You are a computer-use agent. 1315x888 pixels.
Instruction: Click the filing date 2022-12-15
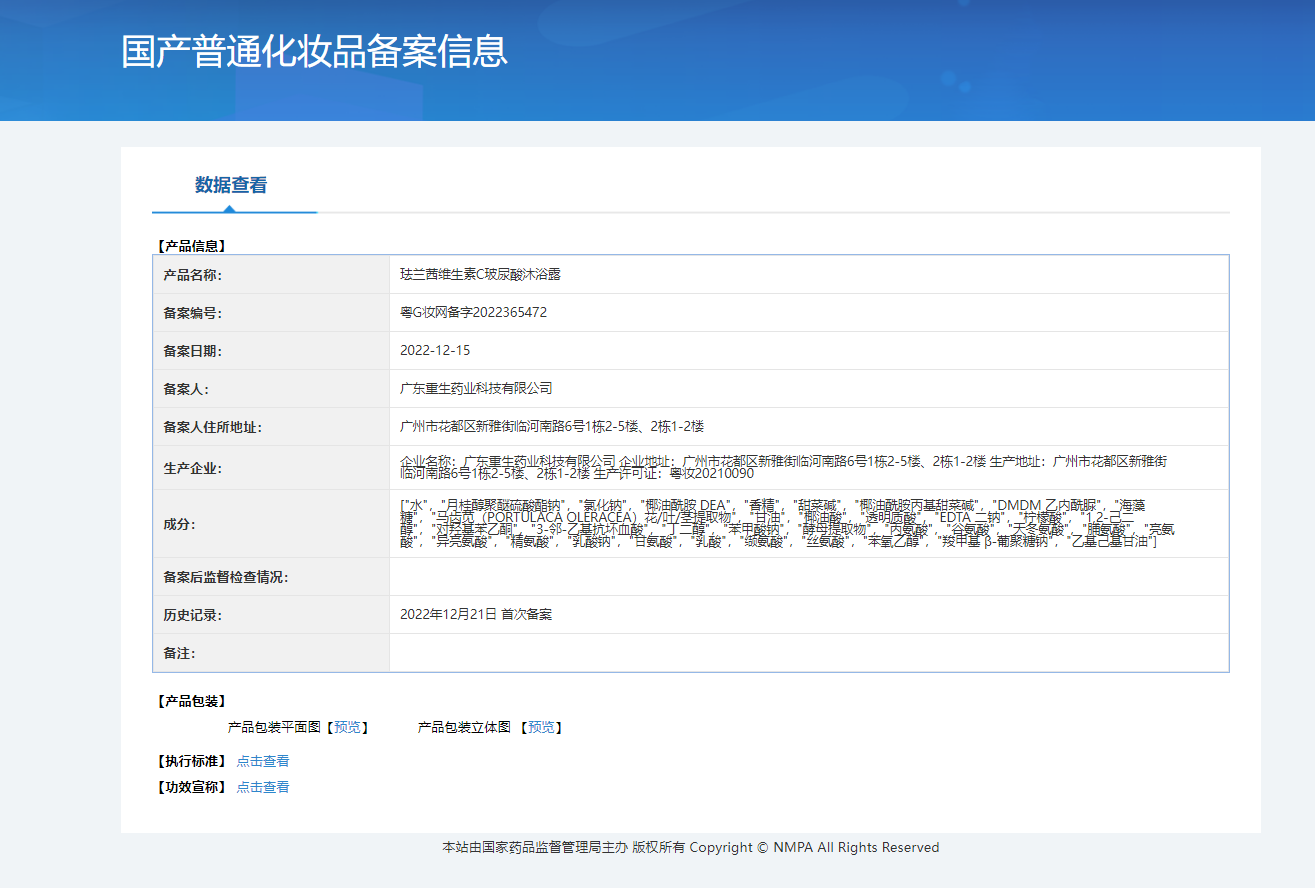pos(435,350)
